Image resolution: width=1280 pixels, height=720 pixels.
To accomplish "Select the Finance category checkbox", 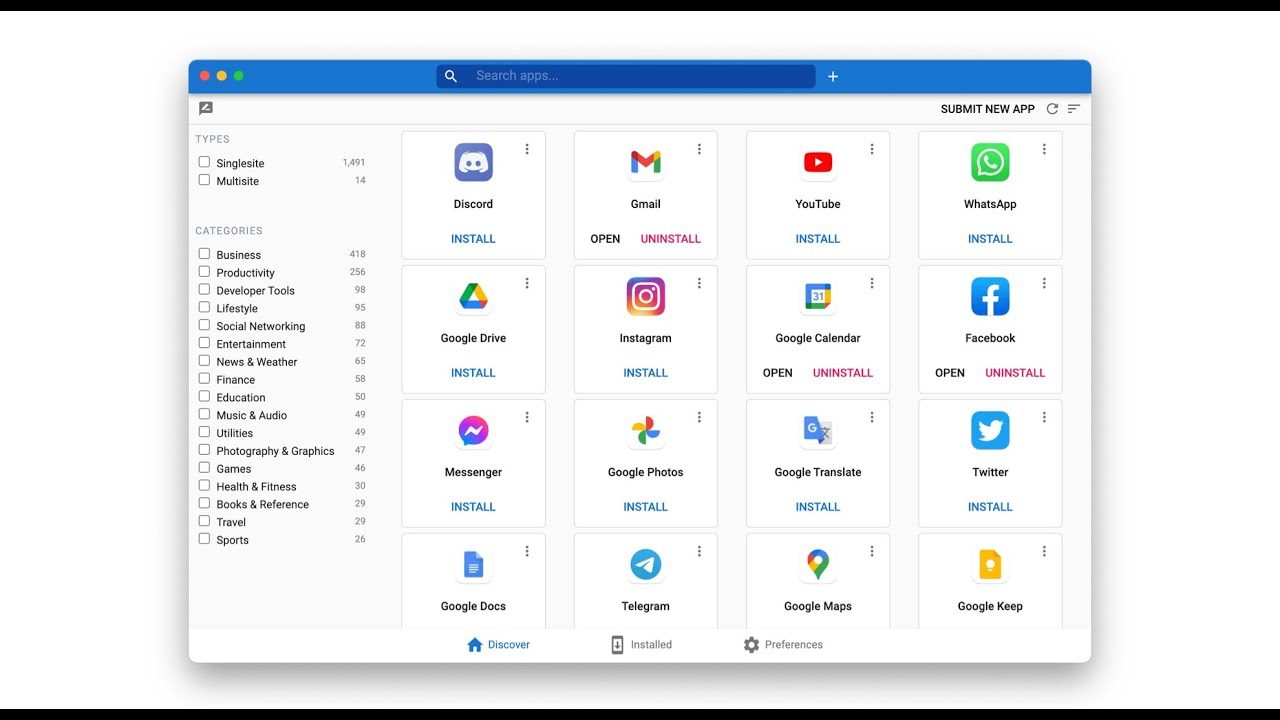I will 204,379.
